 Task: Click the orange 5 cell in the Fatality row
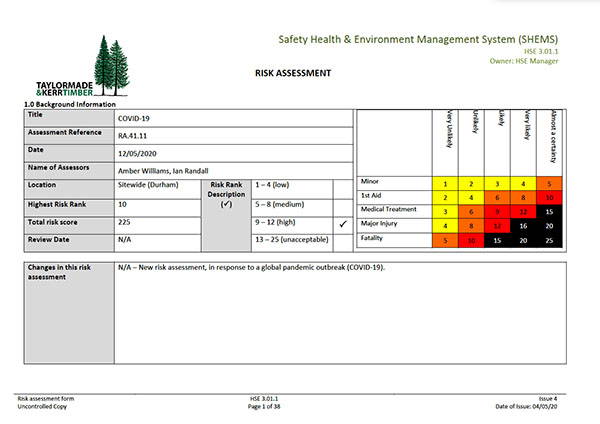pos(445,240)
